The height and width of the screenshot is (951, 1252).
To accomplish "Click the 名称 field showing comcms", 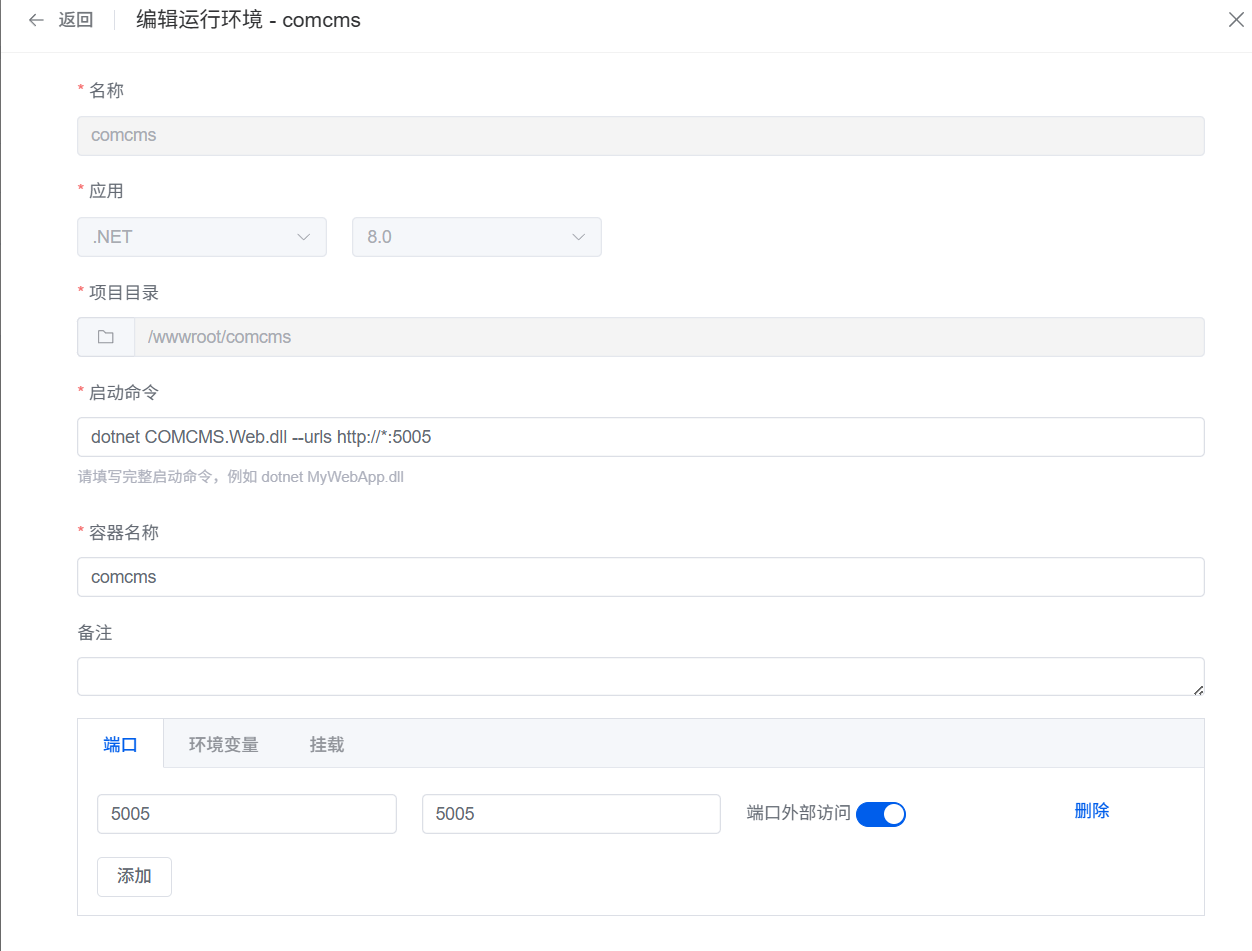I will (641, 136).
